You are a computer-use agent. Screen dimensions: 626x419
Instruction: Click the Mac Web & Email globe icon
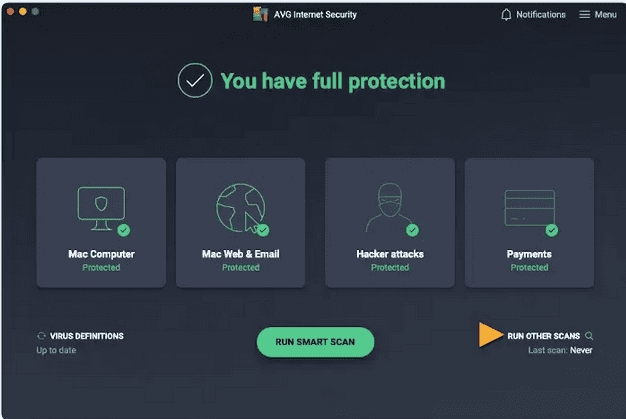click(x=241, y=208)
